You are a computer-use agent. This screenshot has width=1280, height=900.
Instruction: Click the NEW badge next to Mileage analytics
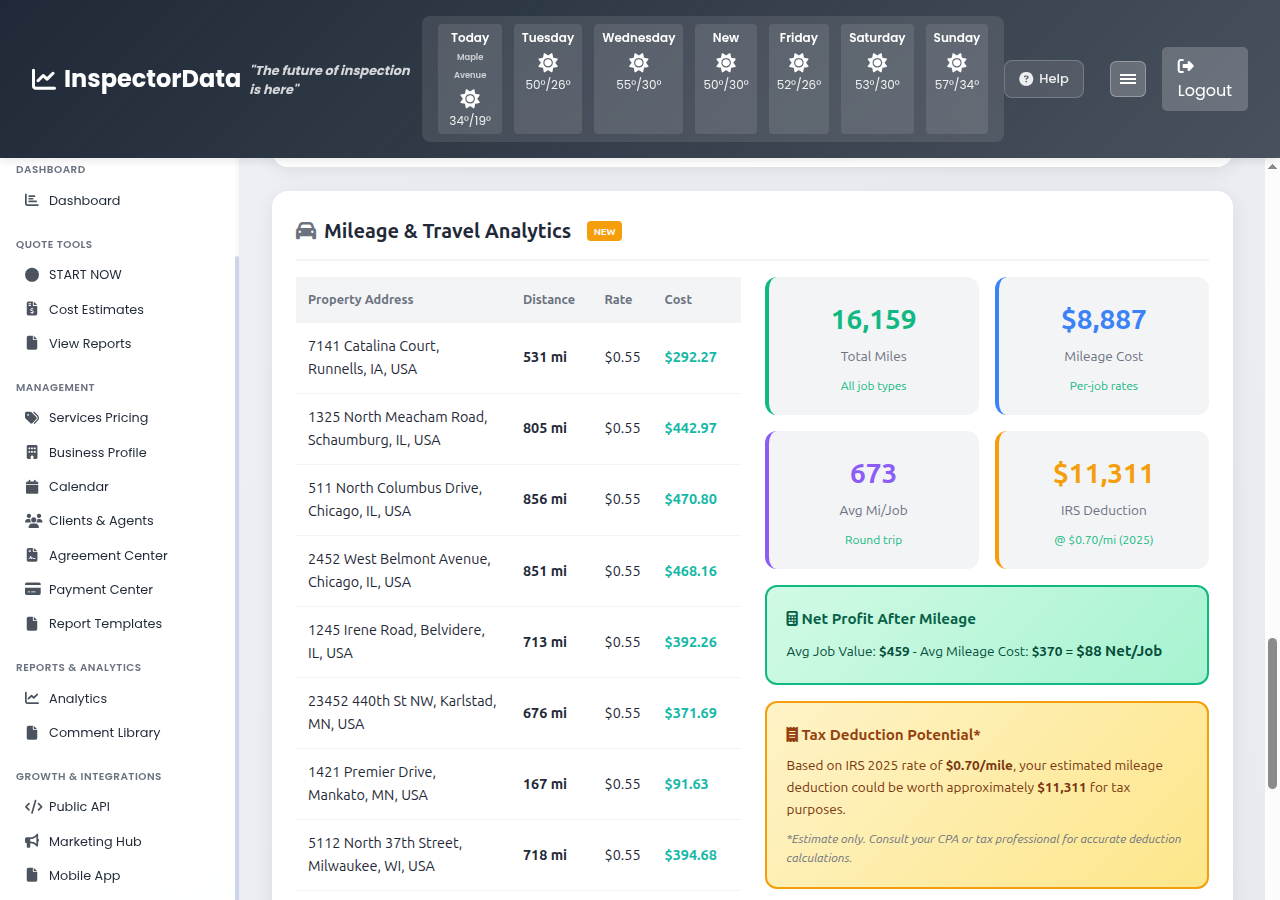tap(604, 230)
